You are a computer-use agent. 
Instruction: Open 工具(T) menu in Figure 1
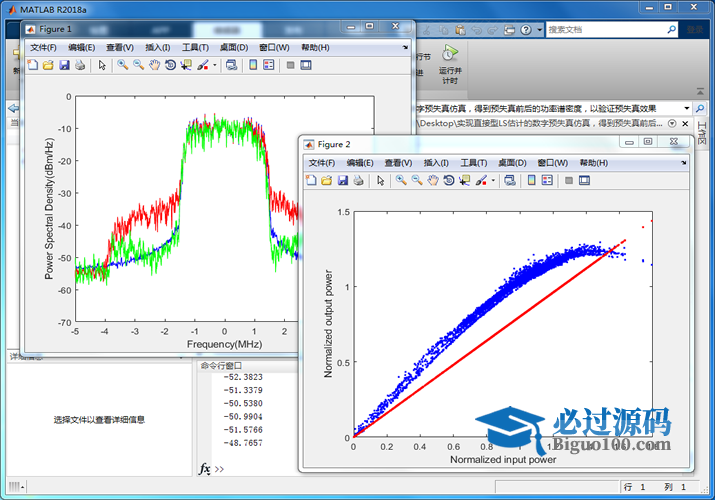tap(195, 47)
